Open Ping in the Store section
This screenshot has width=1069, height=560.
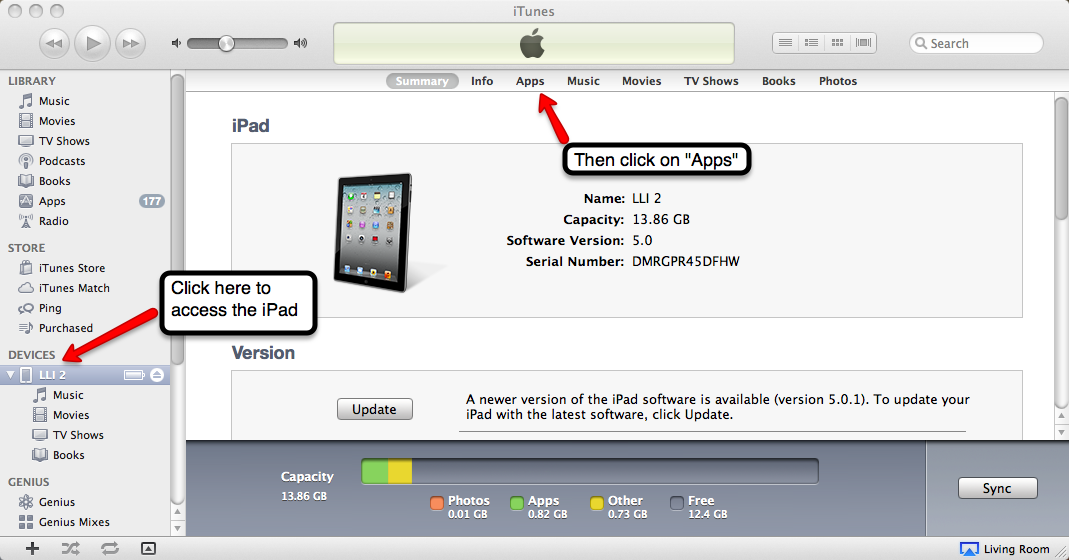coord(50,308)
